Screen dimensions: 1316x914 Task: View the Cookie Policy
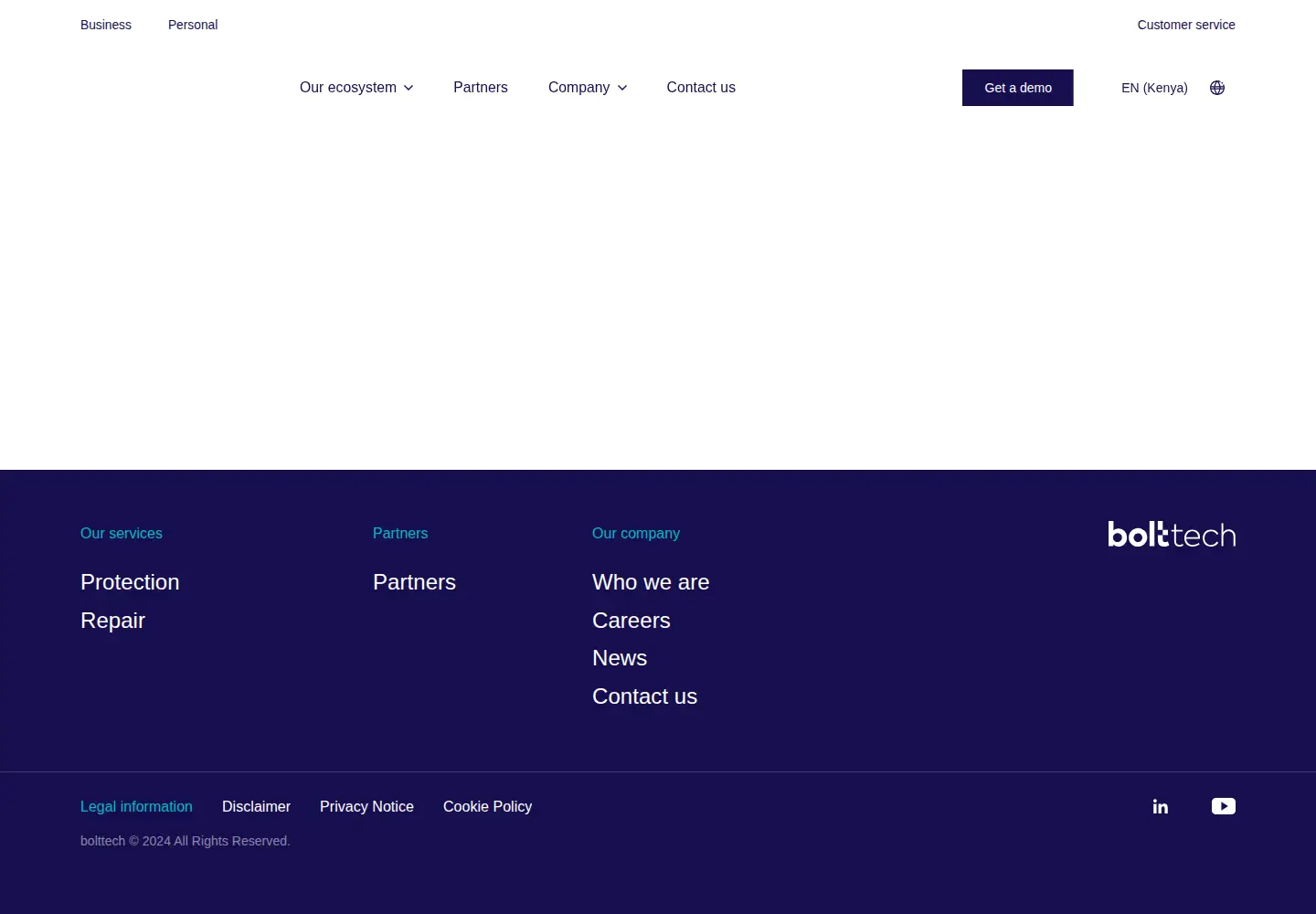coord(487,806)
